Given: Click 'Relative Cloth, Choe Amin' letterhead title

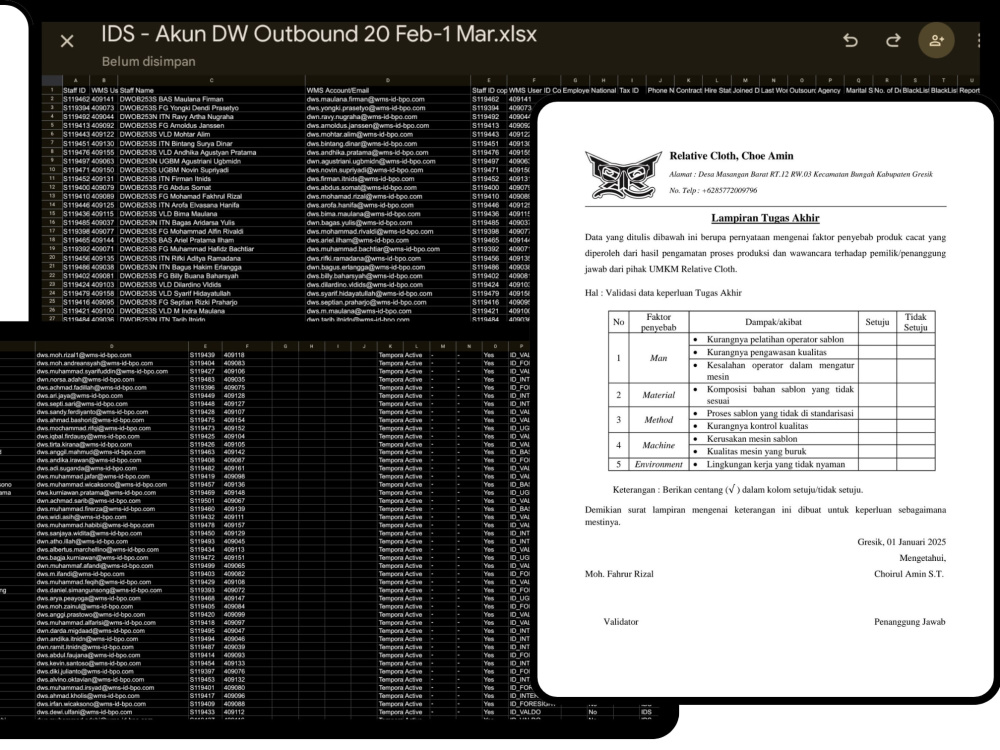Looking at the screenshot, I should (x=732, y=156).
